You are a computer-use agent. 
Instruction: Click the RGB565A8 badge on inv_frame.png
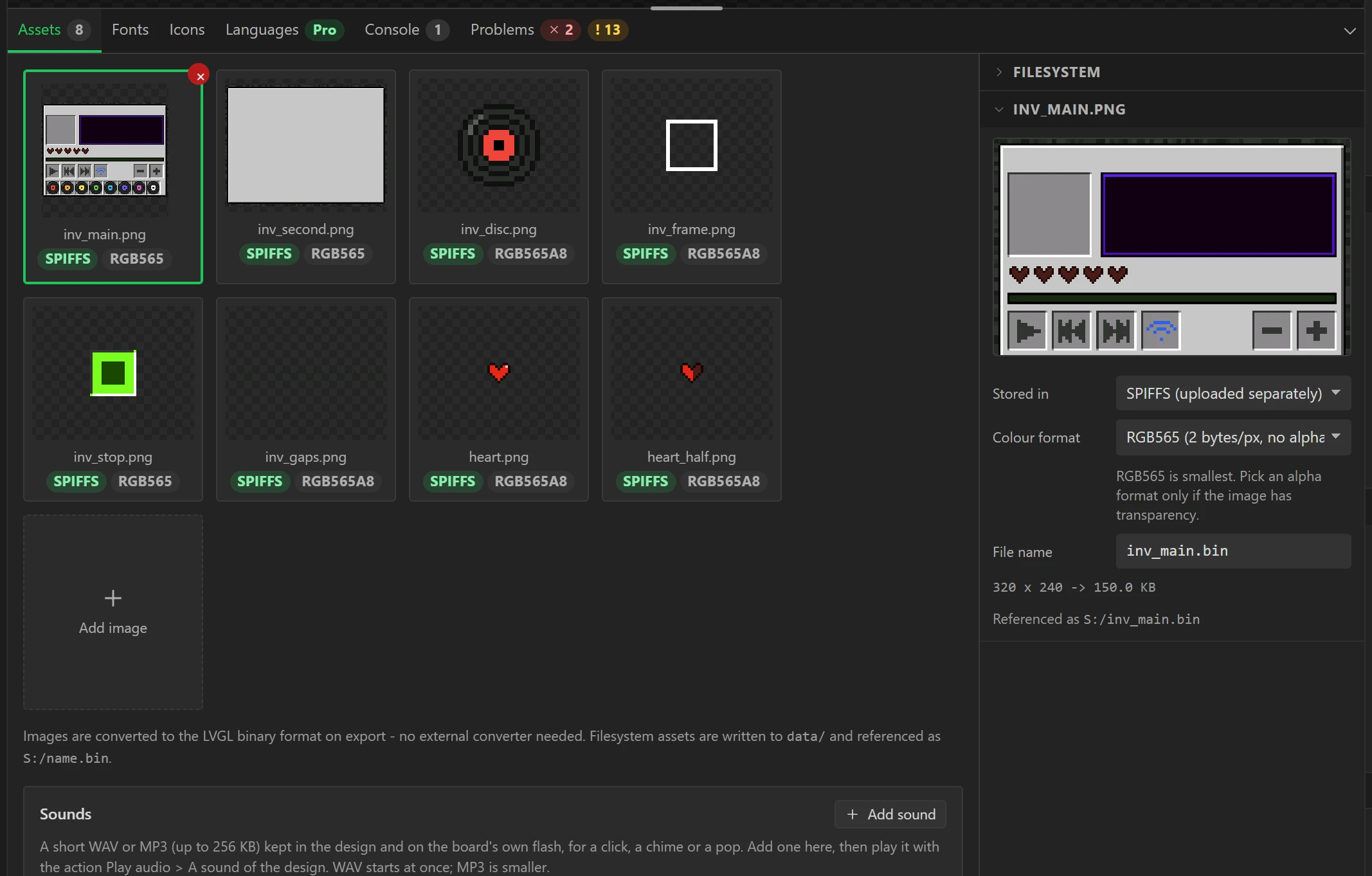pyautogui.click(x=724, y=253)
